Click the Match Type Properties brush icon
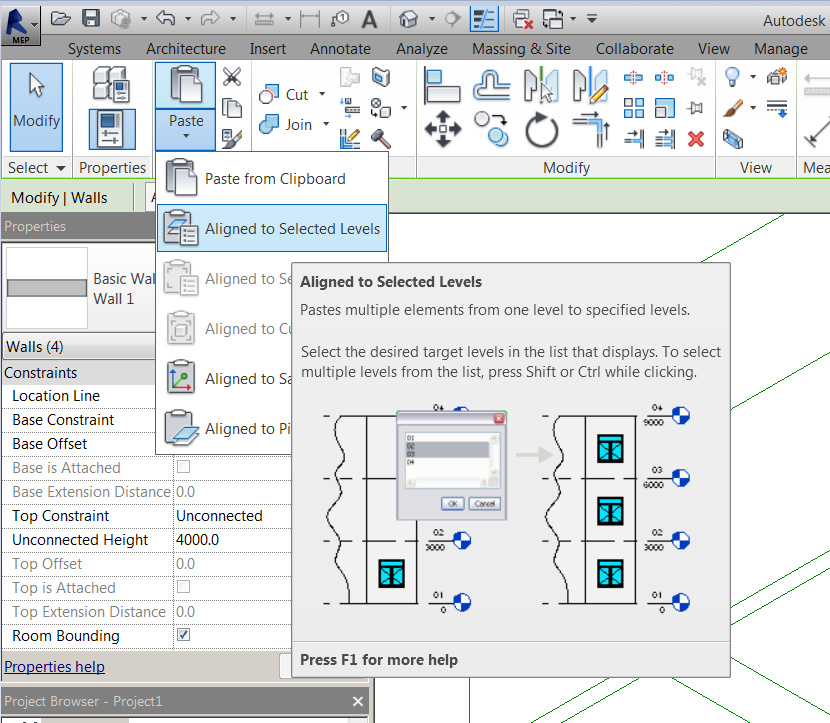This screenshot has height=723, width=830. [x=232, y=139]
